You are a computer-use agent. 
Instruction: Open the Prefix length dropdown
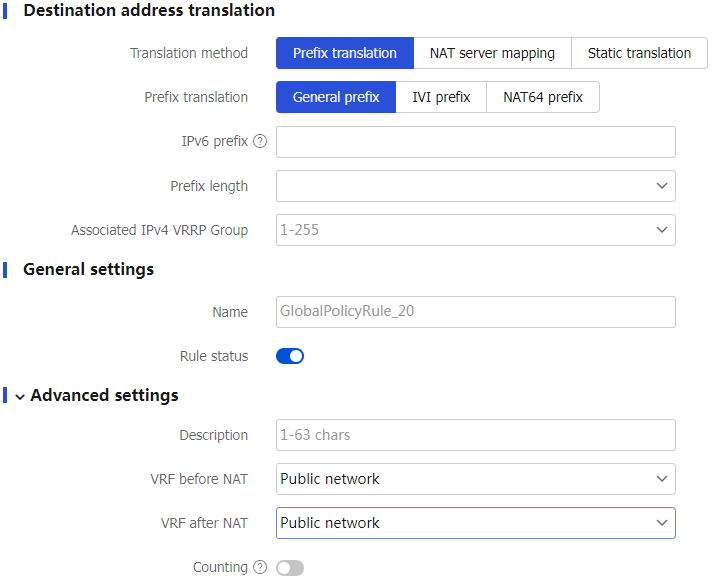click(x=476, y=186)
